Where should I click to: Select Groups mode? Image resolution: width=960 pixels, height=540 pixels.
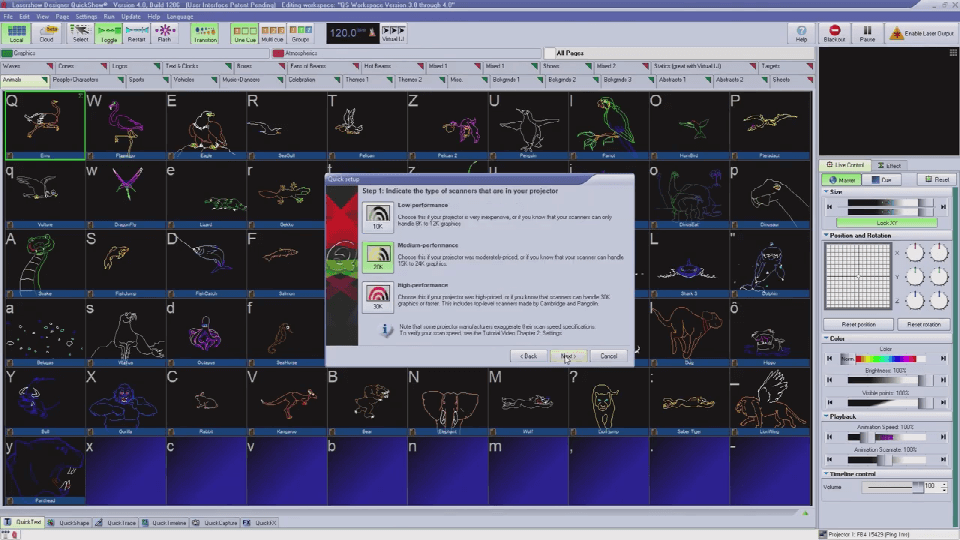[301, 34]
